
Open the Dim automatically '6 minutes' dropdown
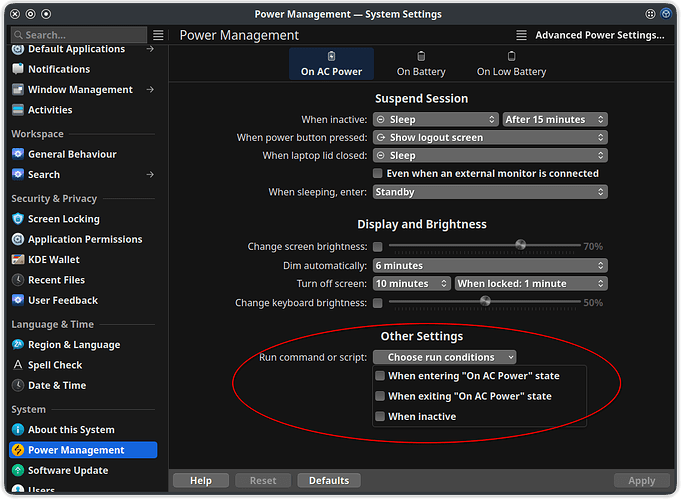click(x=490, y=266)
